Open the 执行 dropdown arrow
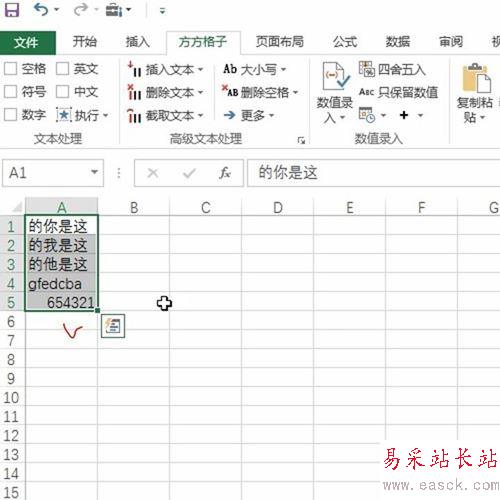The height and width of the screenshot is (500, 500). 106,115
